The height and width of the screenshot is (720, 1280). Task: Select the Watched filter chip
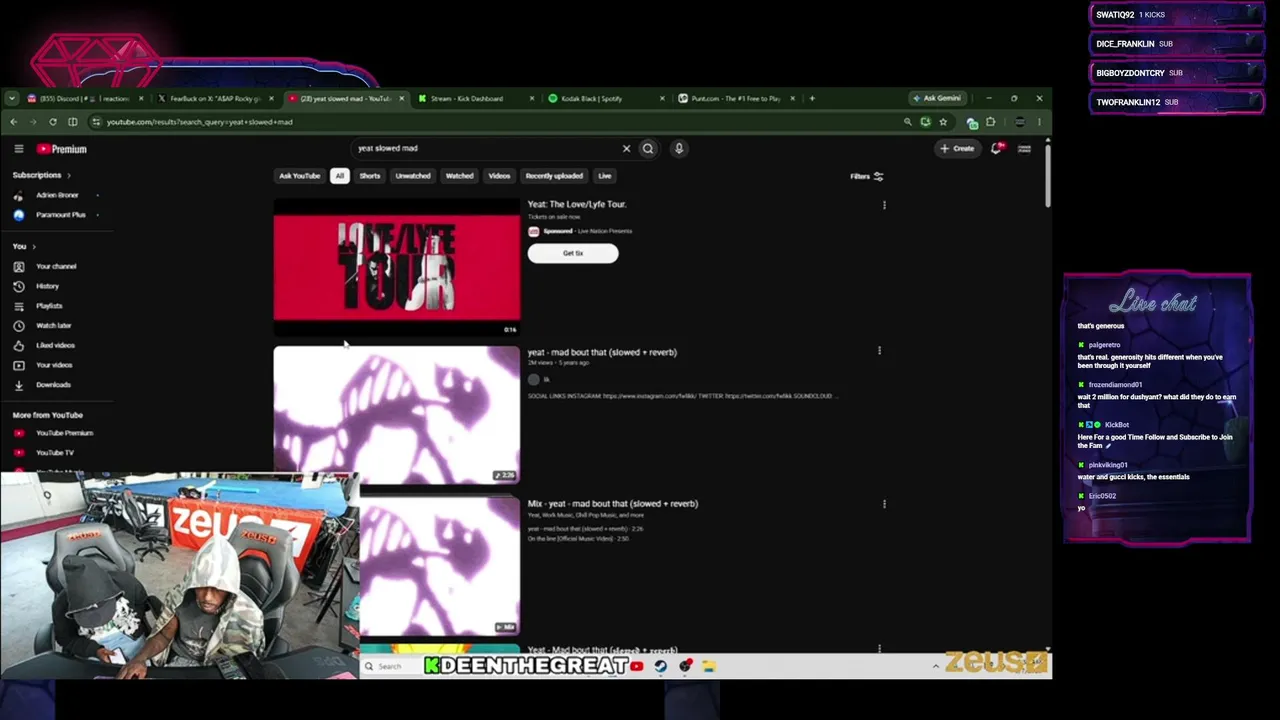460,176
